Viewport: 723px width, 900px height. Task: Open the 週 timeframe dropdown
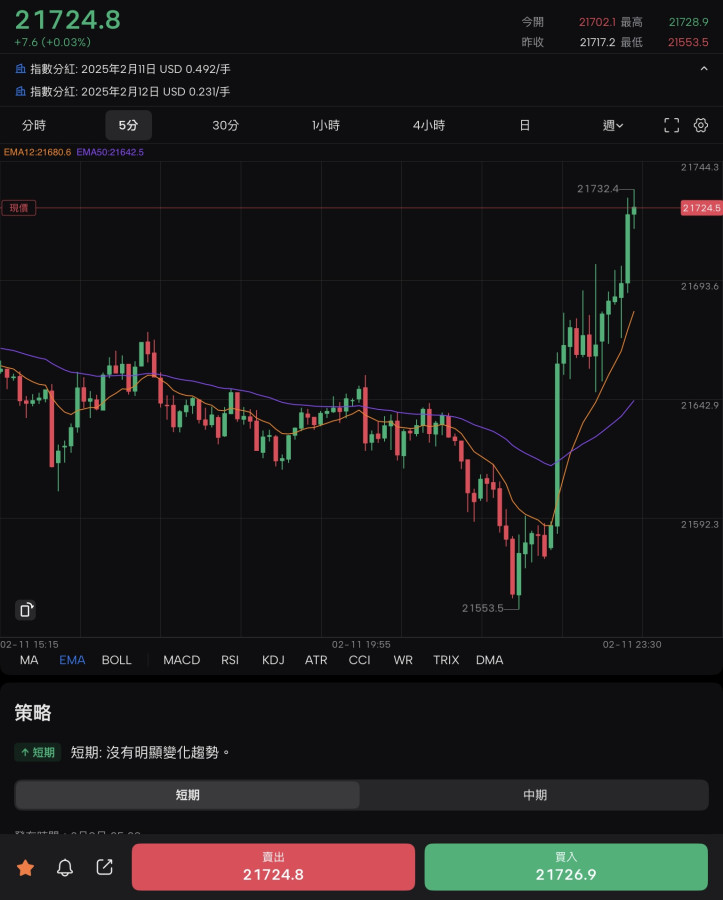613,125
